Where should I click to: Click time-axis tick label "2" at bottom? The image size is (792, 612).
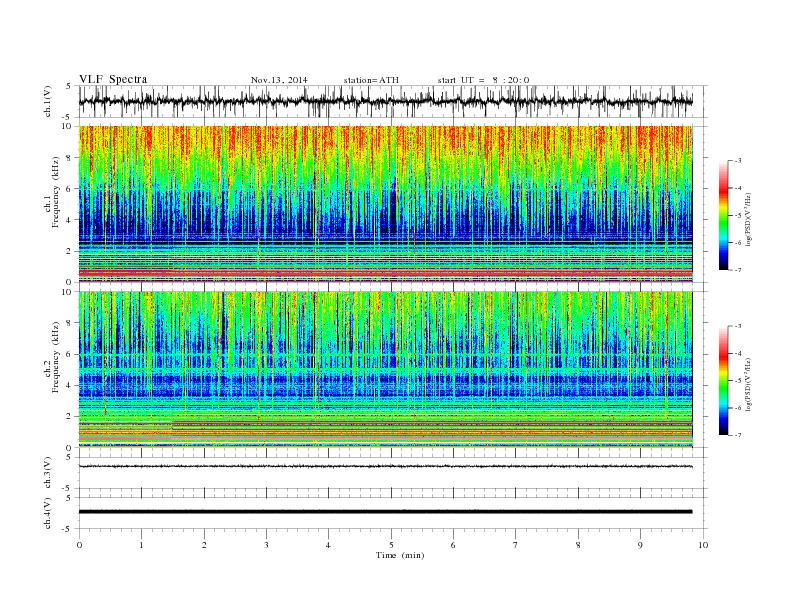coord(204,545)
